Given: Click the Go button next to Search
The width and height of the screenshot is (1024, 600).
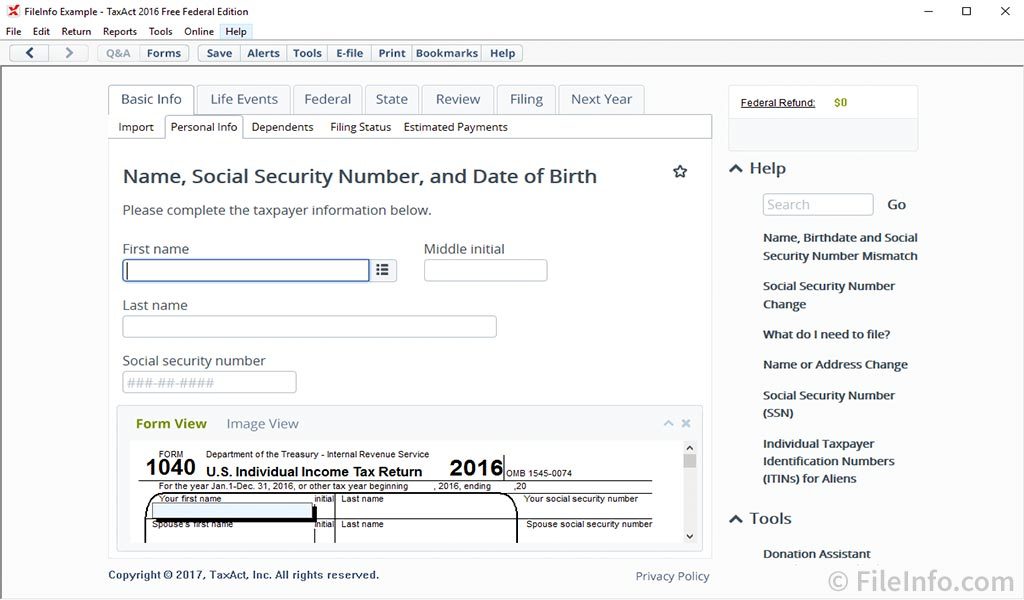Looking at the screenshot, I should point(897,204).
